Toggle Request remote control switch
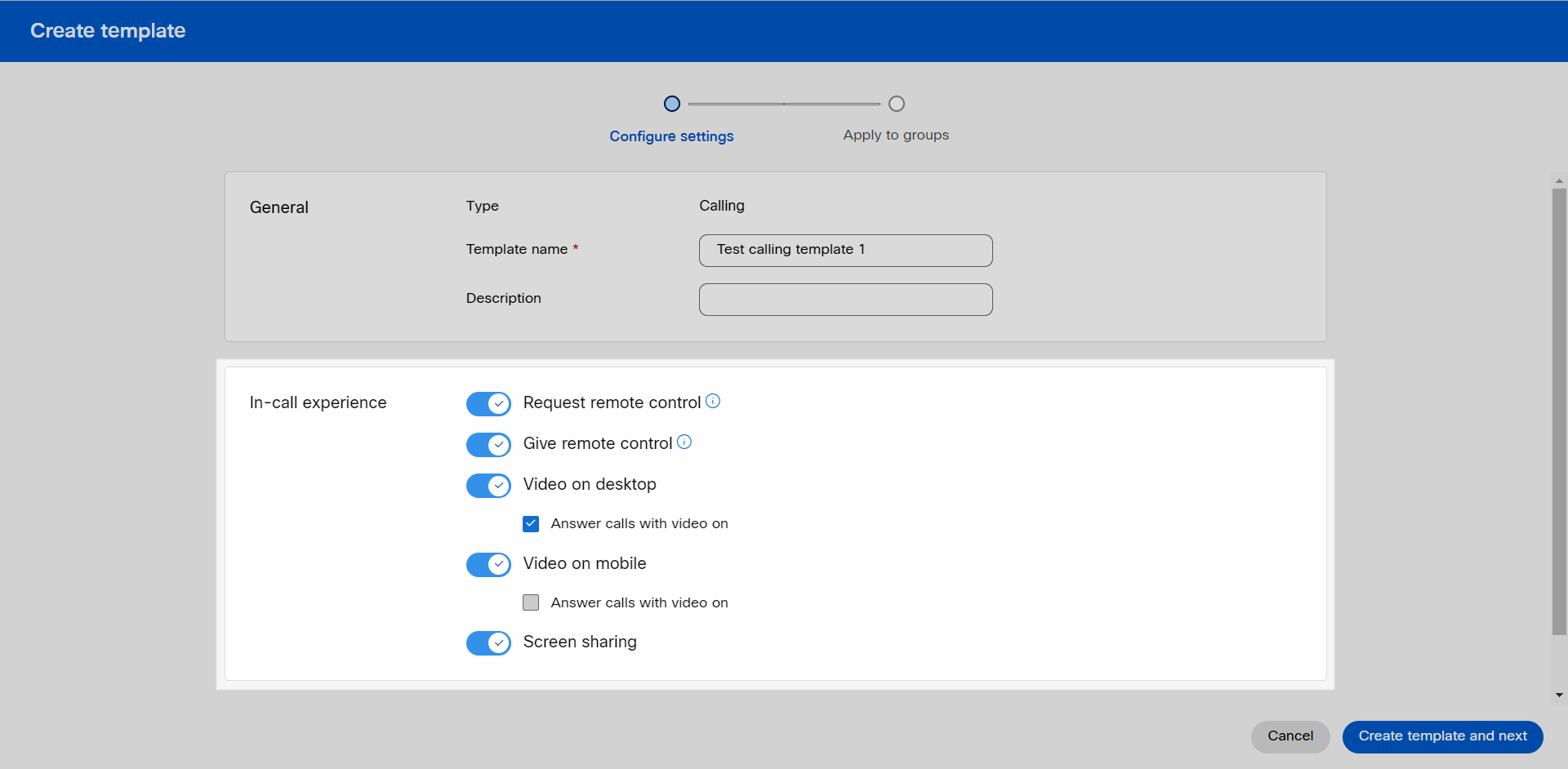 coord(488,403)
